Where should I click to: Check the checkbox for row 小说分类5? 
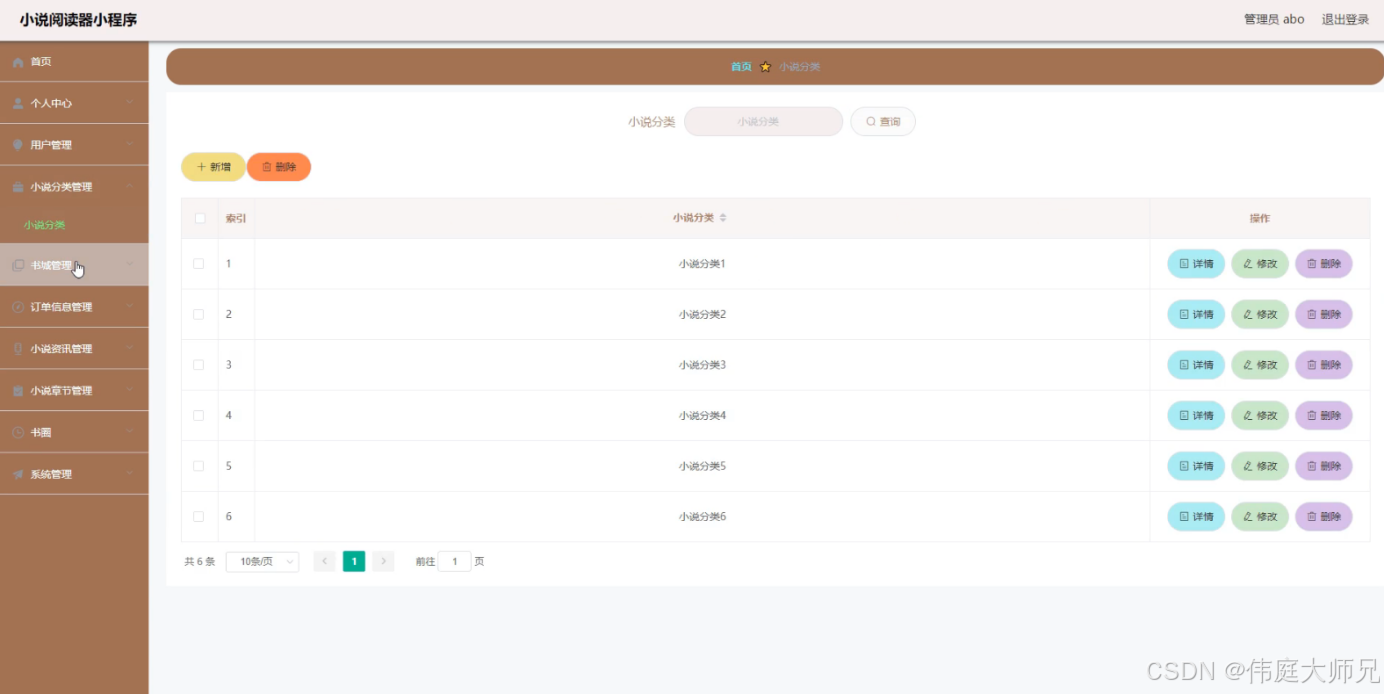coord(199,466)
